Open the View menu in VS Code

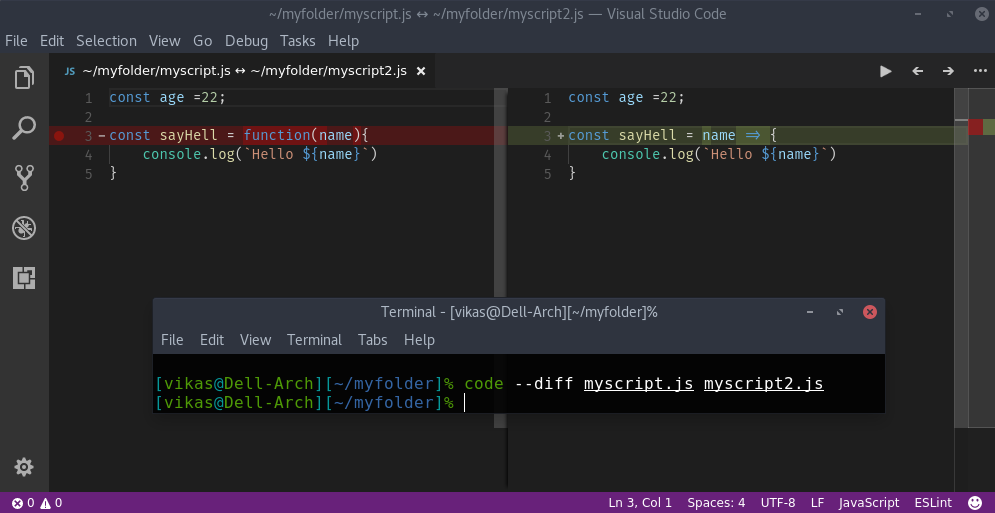165,41
